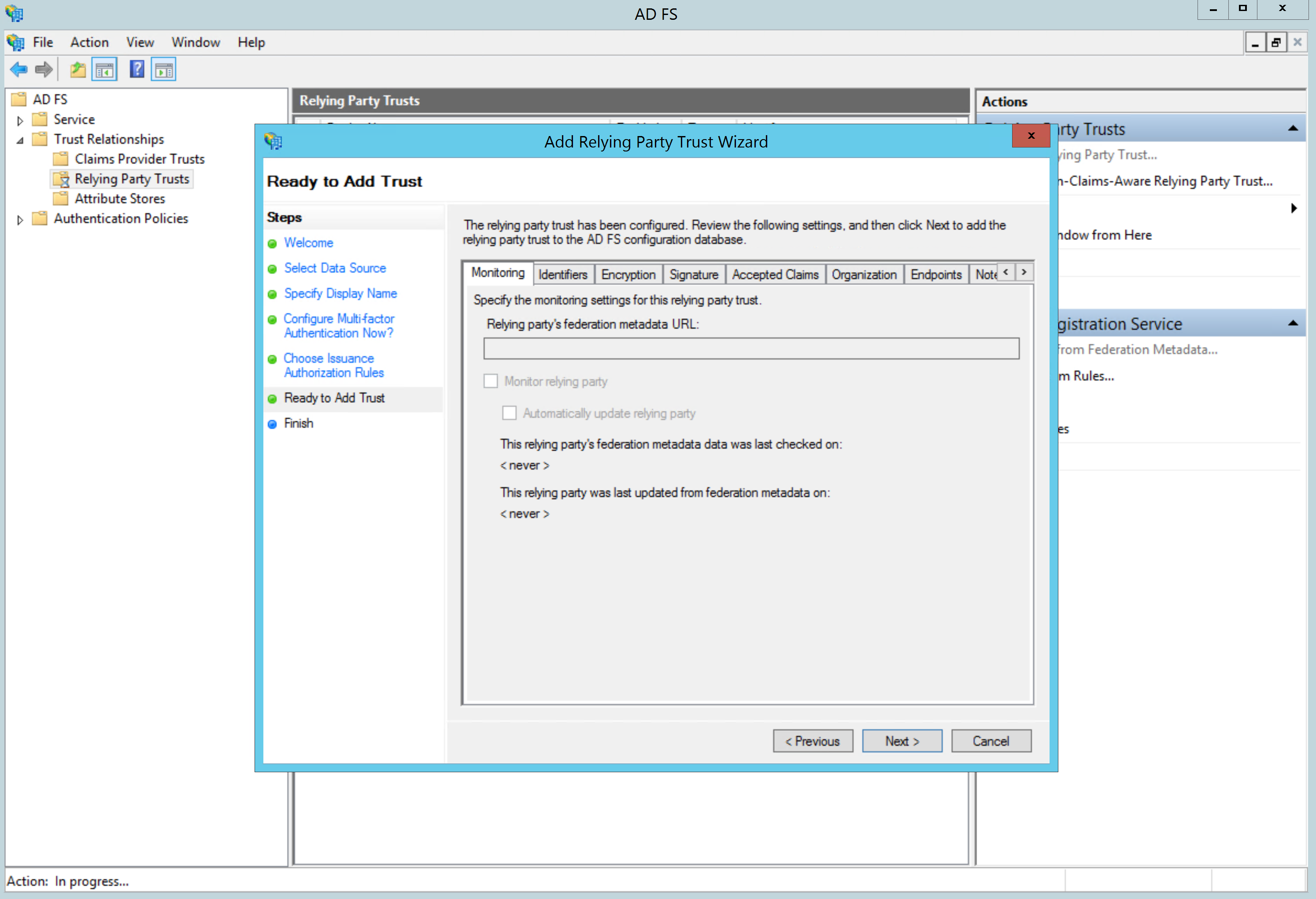This screenshot has width=1316, height=899.
Task: Switch to the Accepted Claims tab
Action: coord(775,275)
